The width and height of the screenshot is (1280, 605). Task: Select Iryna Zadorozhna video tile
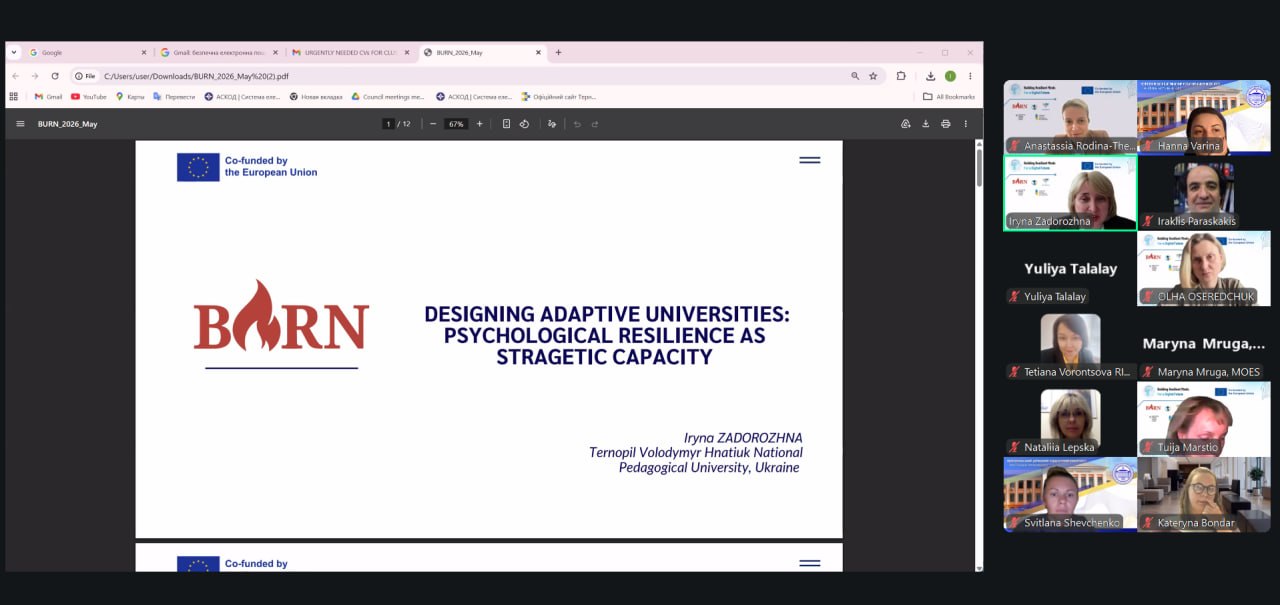point(1070,193)
